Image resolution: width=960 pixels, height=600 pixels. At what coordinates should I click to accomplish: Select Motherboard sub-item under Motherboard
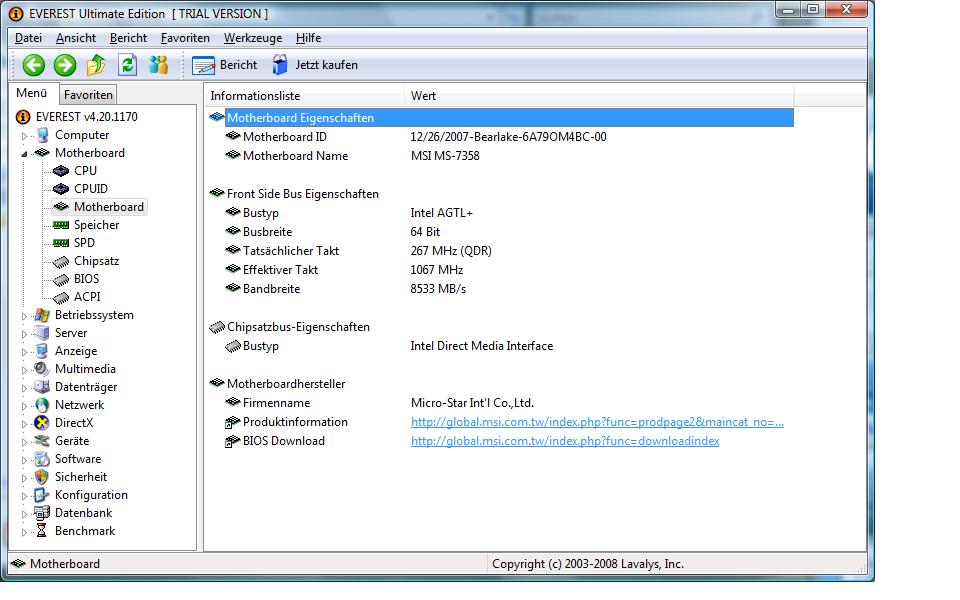point(109,207)
